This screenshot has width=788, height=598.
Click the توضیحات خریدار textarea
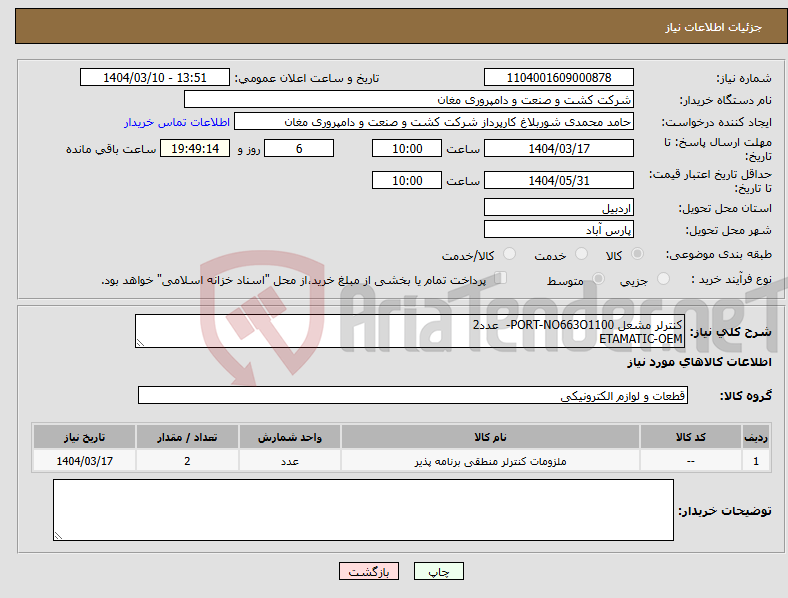tap(363, 510)
